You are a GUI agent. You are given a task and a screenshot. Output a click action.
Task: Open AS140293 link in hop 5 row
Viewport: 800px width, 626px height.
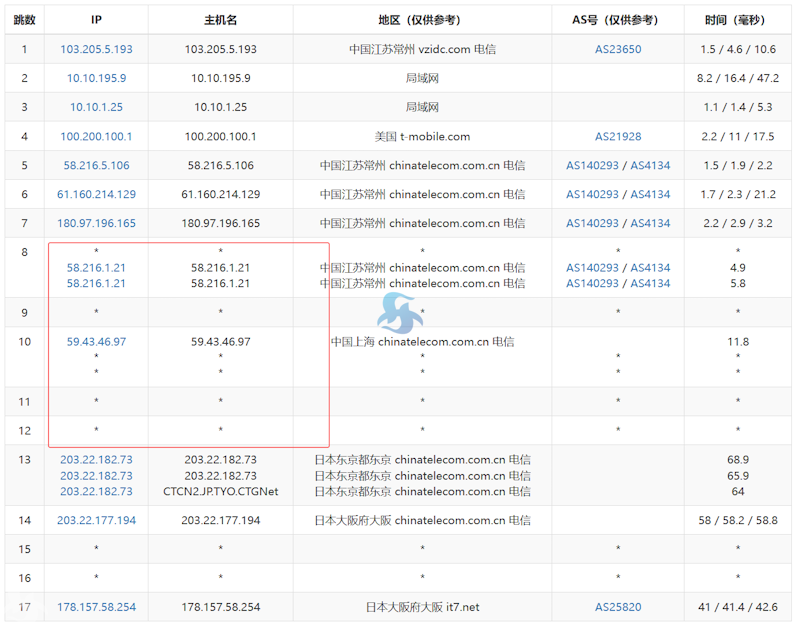(x=592, y=165)
